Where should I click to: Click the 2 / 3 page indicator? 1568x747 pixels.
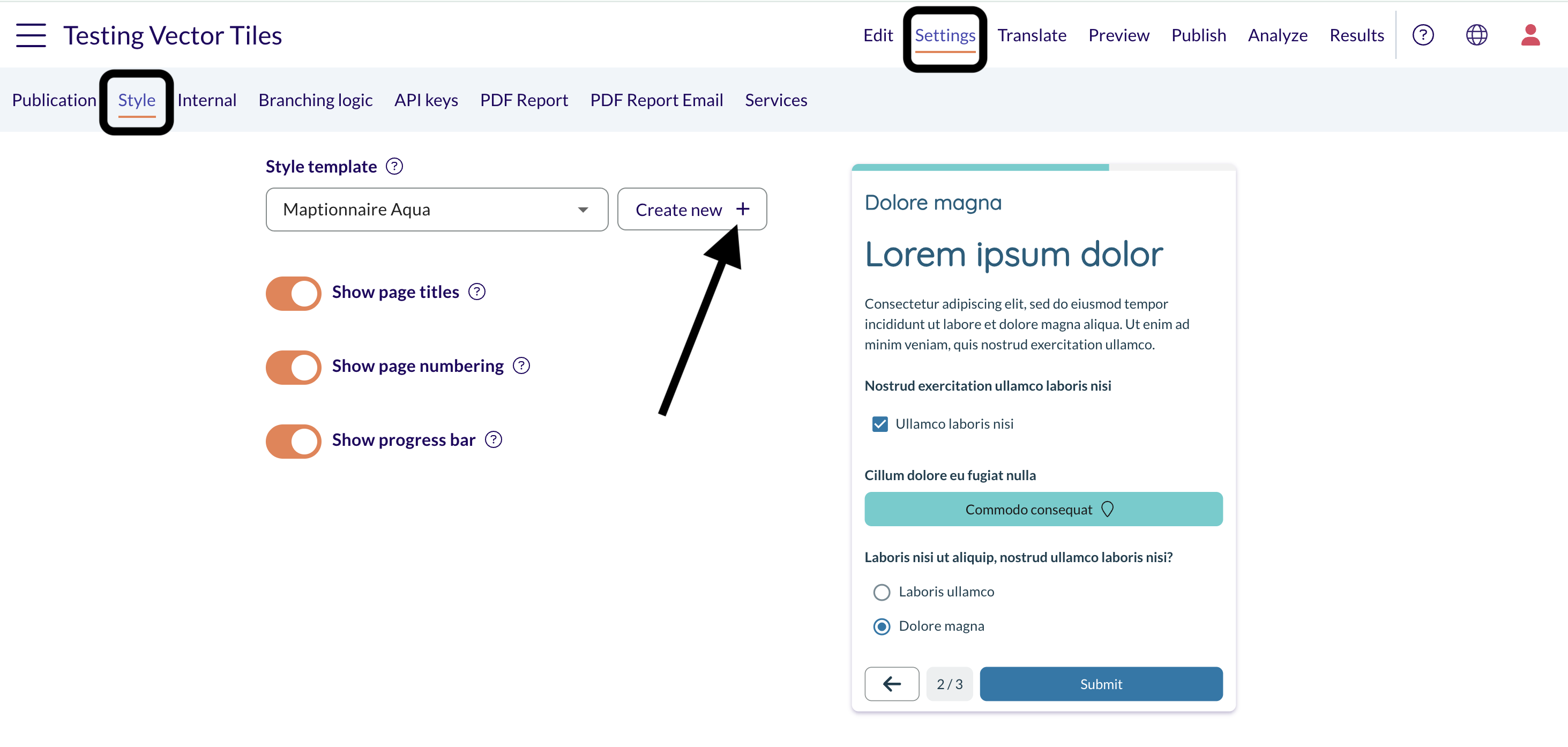click(x=949, y=684)
